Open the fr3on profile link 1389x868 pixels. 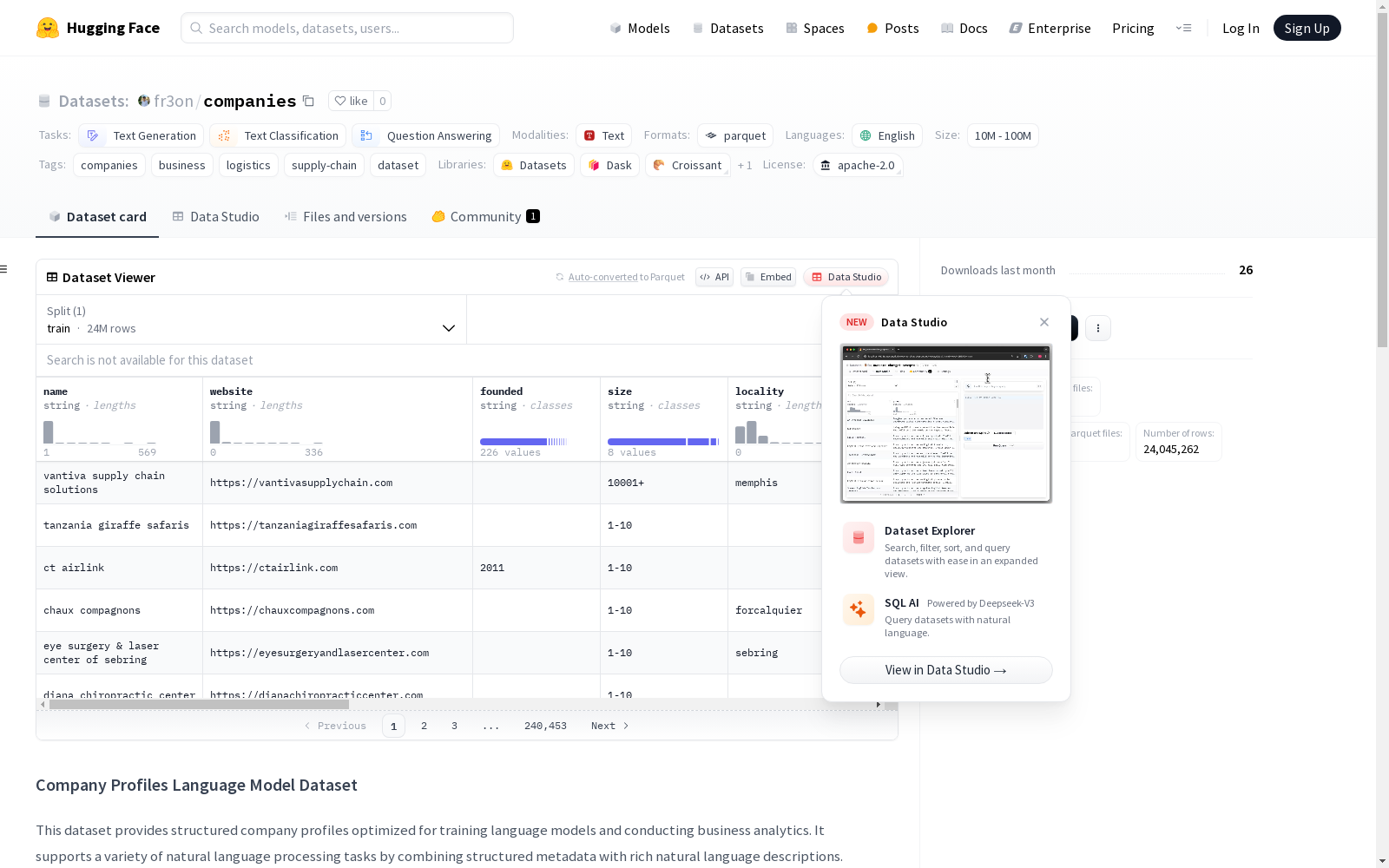pyautogui.click(x=174, y=101)
